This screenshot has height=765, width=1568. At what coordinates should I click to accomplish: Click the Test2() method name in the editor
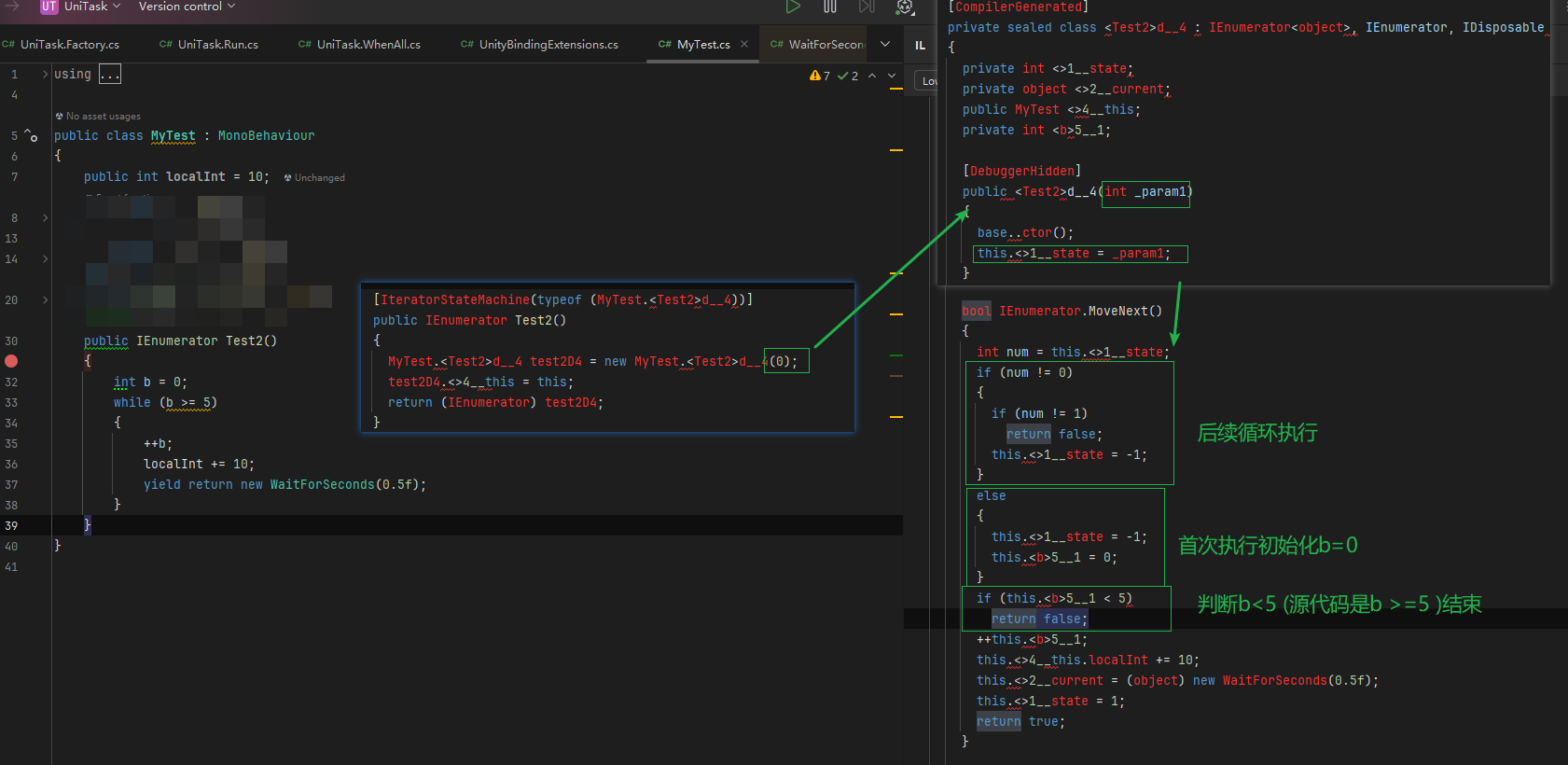pos(252,341)
